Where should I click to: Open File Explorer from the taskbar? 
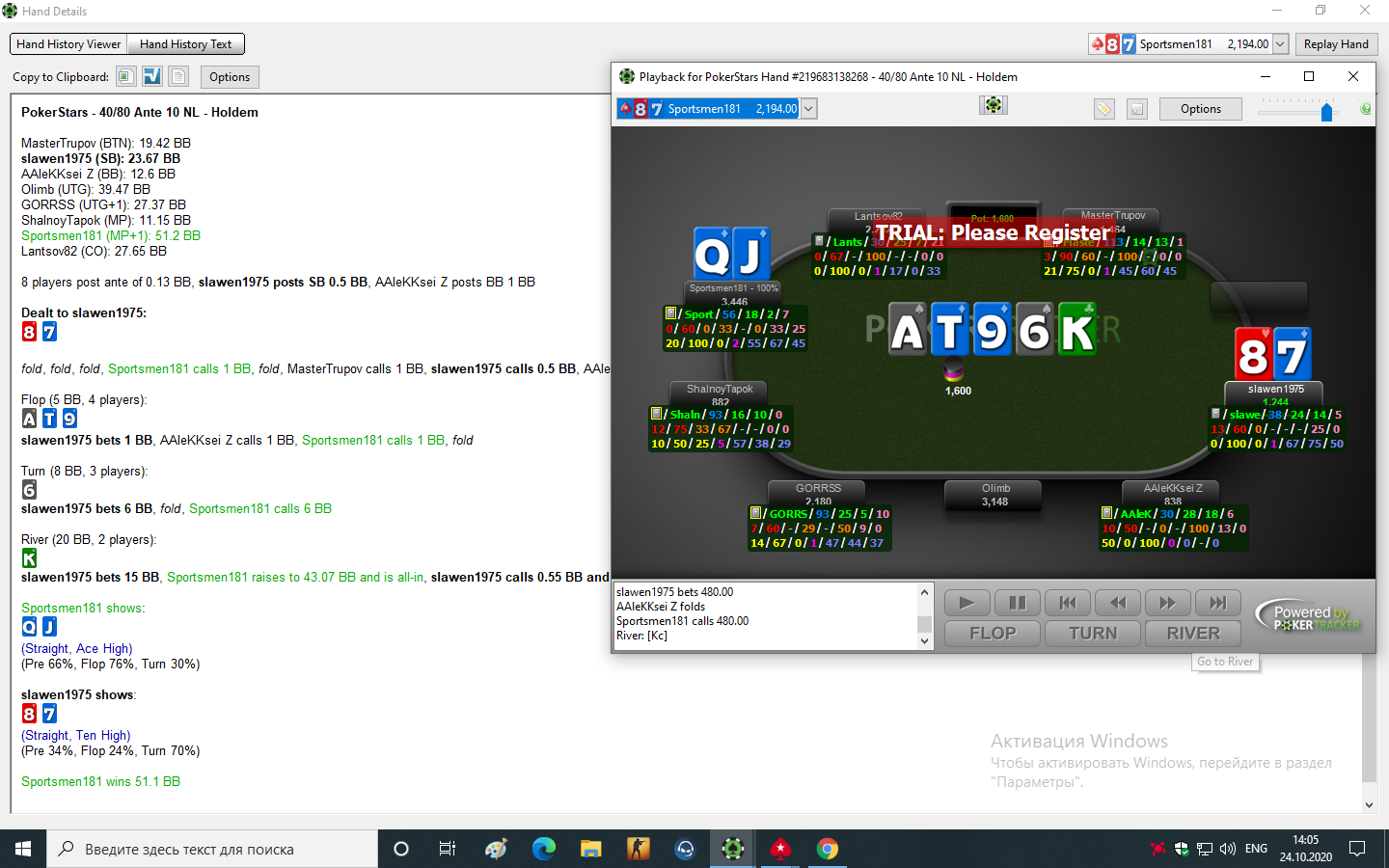click(x=591, y=849)
